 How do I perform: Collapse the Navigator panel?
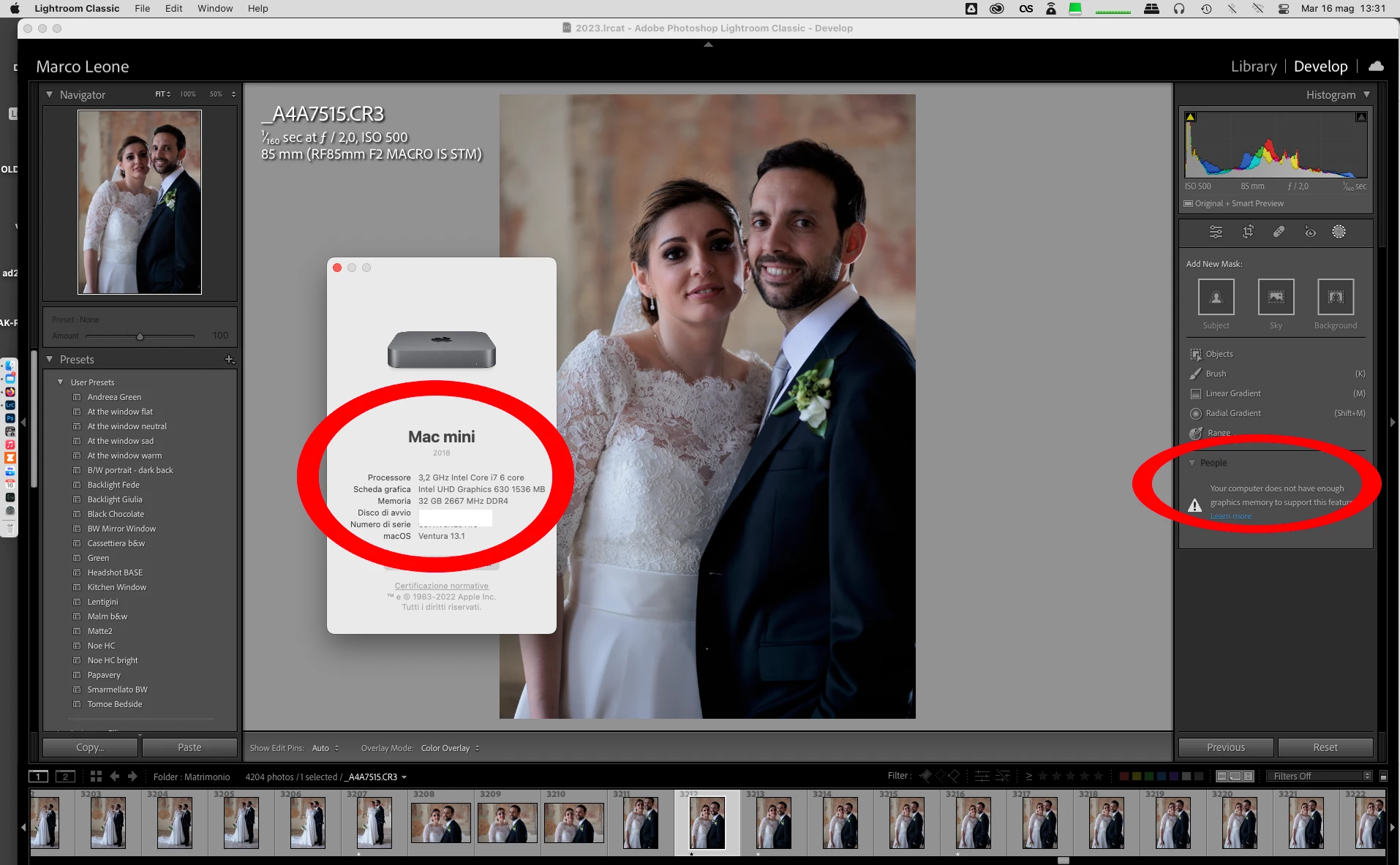point(49,95)
